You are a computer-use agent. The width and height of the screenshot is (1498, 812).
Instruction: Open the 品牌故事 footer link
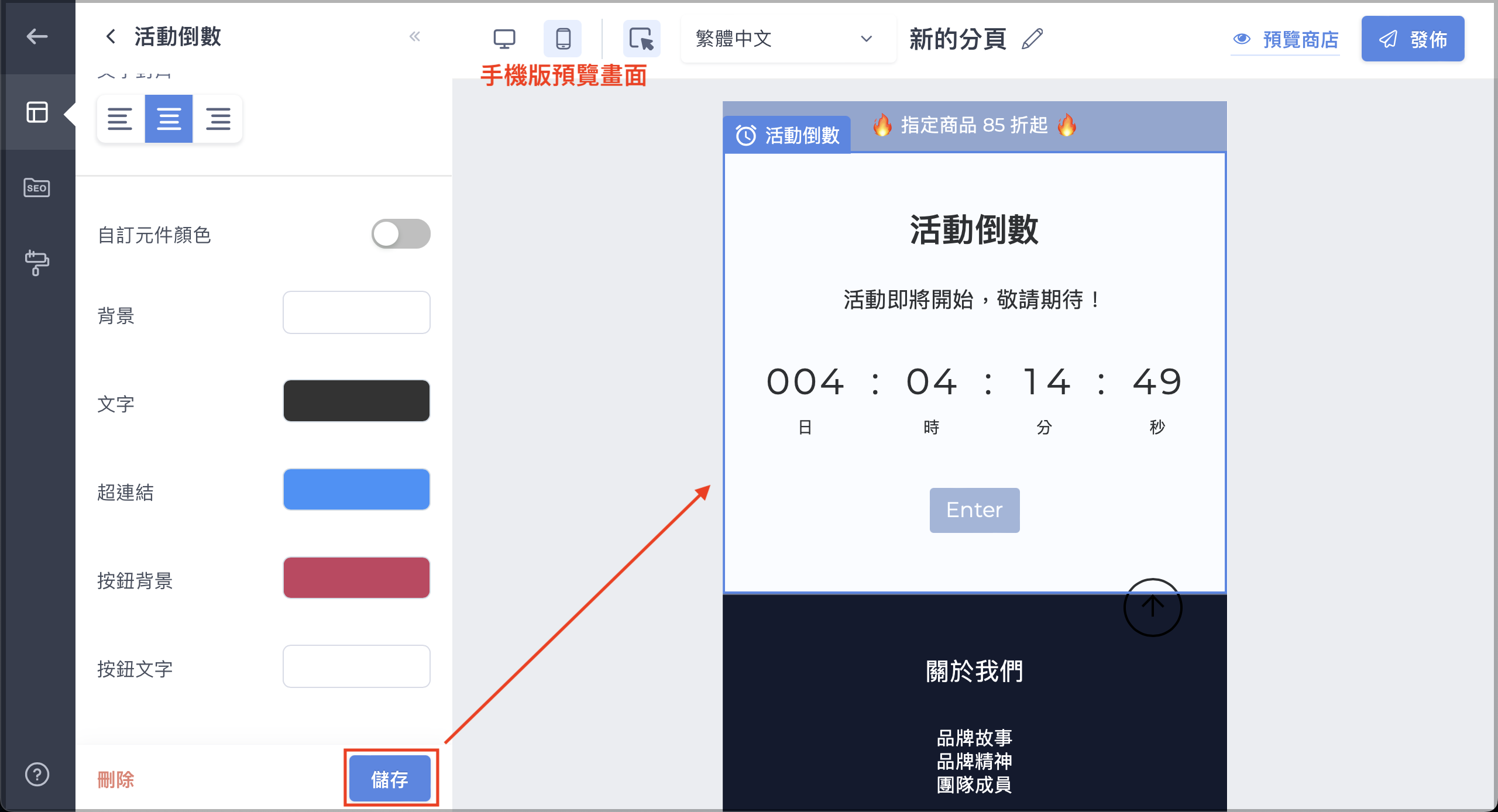coord(974,738)
